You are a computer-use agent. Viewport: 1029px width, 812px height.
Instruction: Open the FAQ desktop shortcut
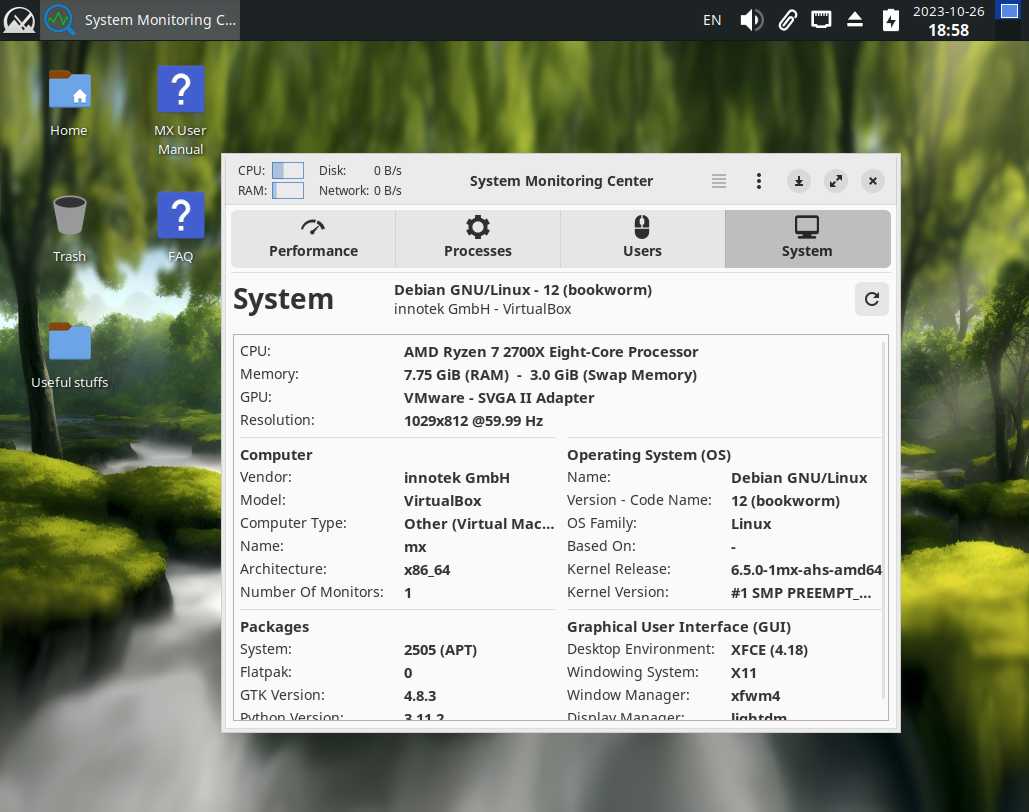(x=180, y=228)
